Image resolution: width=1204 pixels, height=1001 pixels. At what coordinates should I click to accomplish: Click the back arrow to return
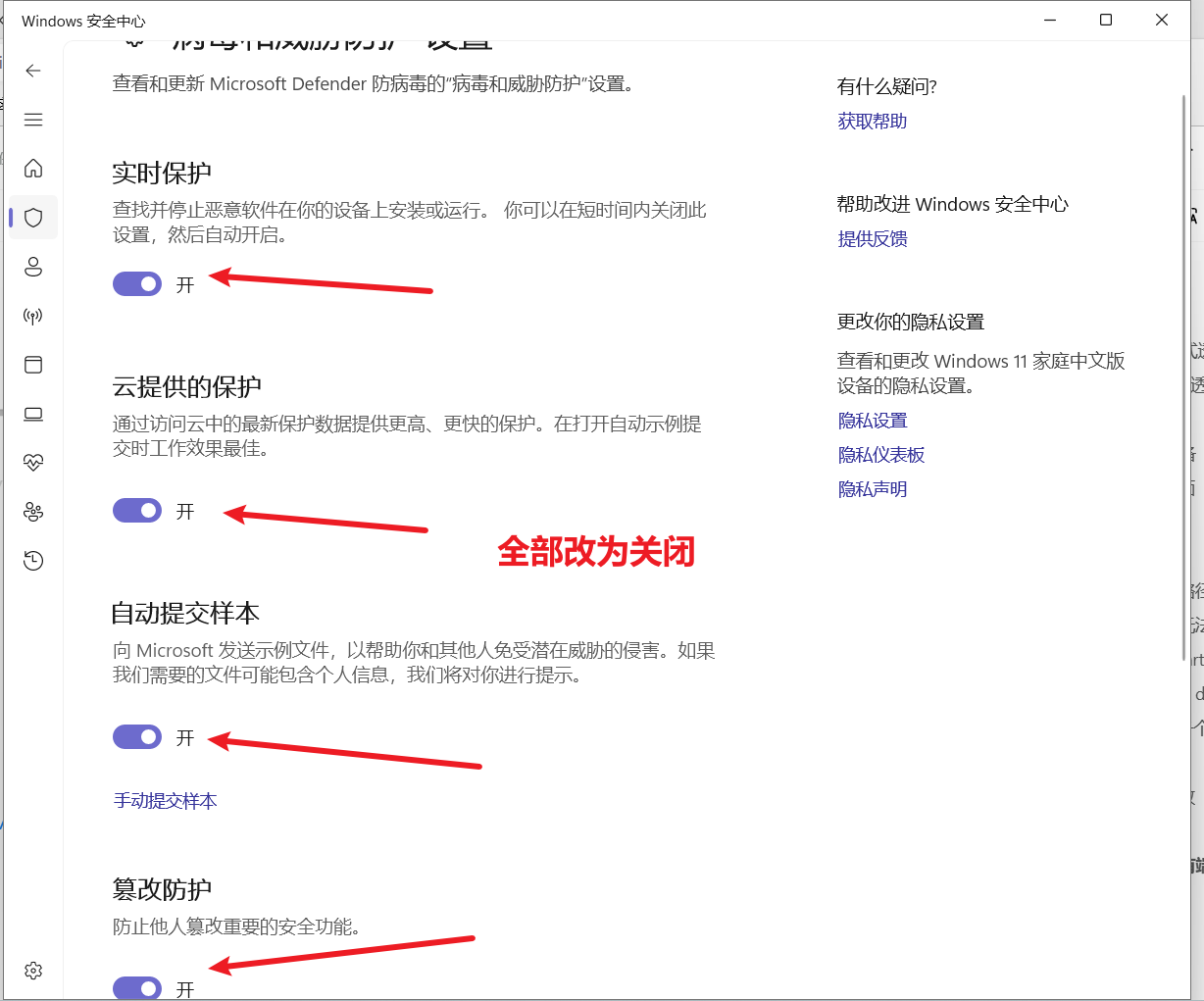click(x=32, y=71)
